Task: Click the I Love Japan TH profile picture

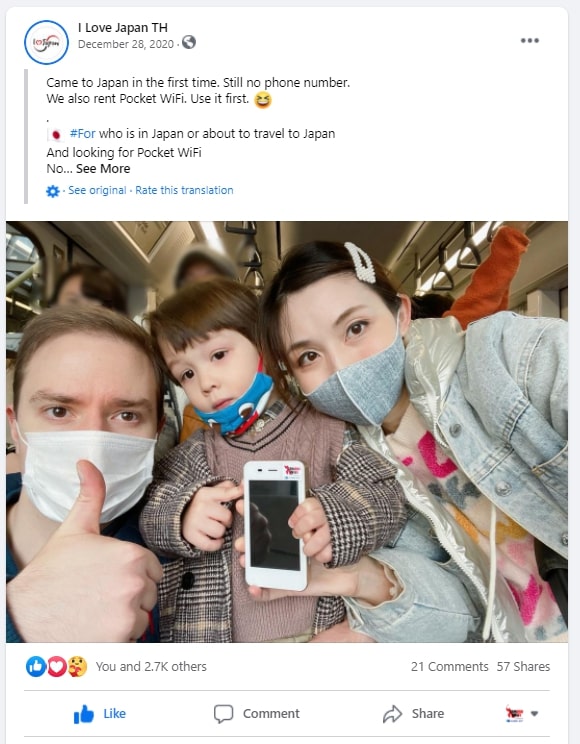Action: 47,42
